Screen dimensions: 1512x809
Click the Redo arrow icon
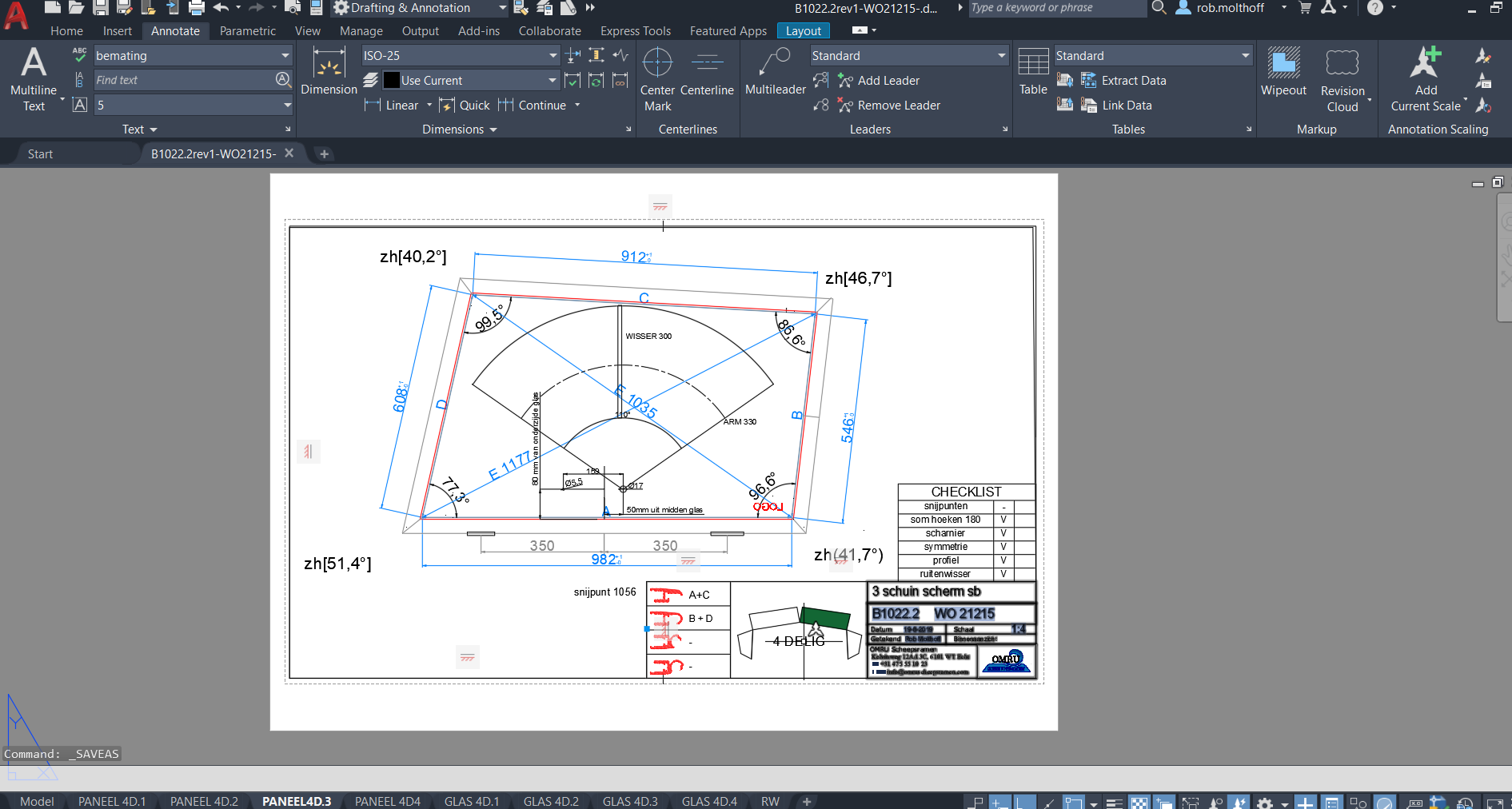coord(257,8)
